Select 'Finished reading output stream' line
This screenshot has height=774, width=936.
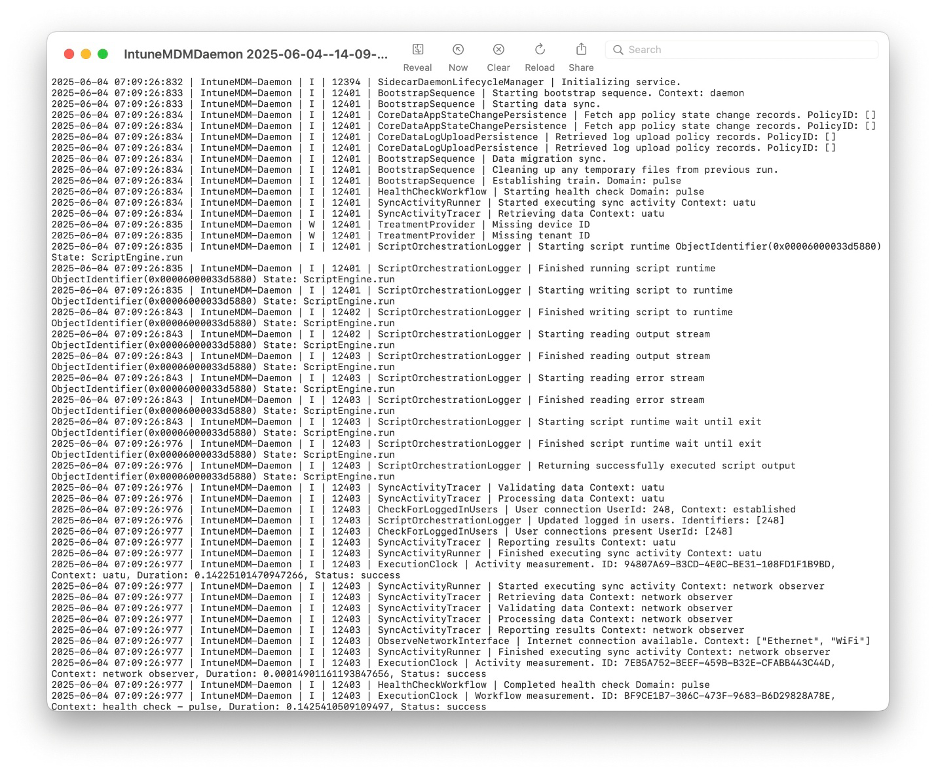pyautogui.click(x=381, y=362)
